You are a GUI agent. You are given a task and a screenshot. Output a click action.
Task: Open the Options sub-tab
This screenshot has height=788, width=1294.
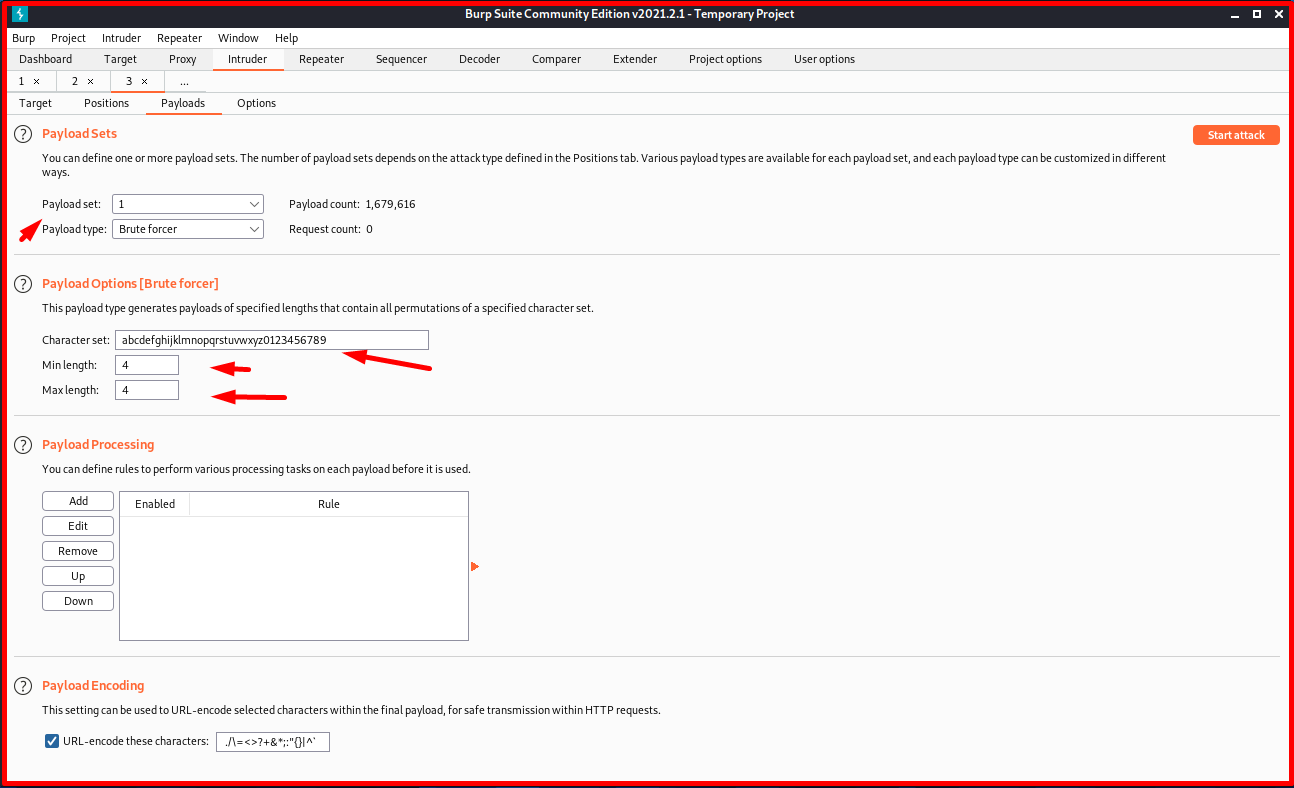tap(257, 103)
